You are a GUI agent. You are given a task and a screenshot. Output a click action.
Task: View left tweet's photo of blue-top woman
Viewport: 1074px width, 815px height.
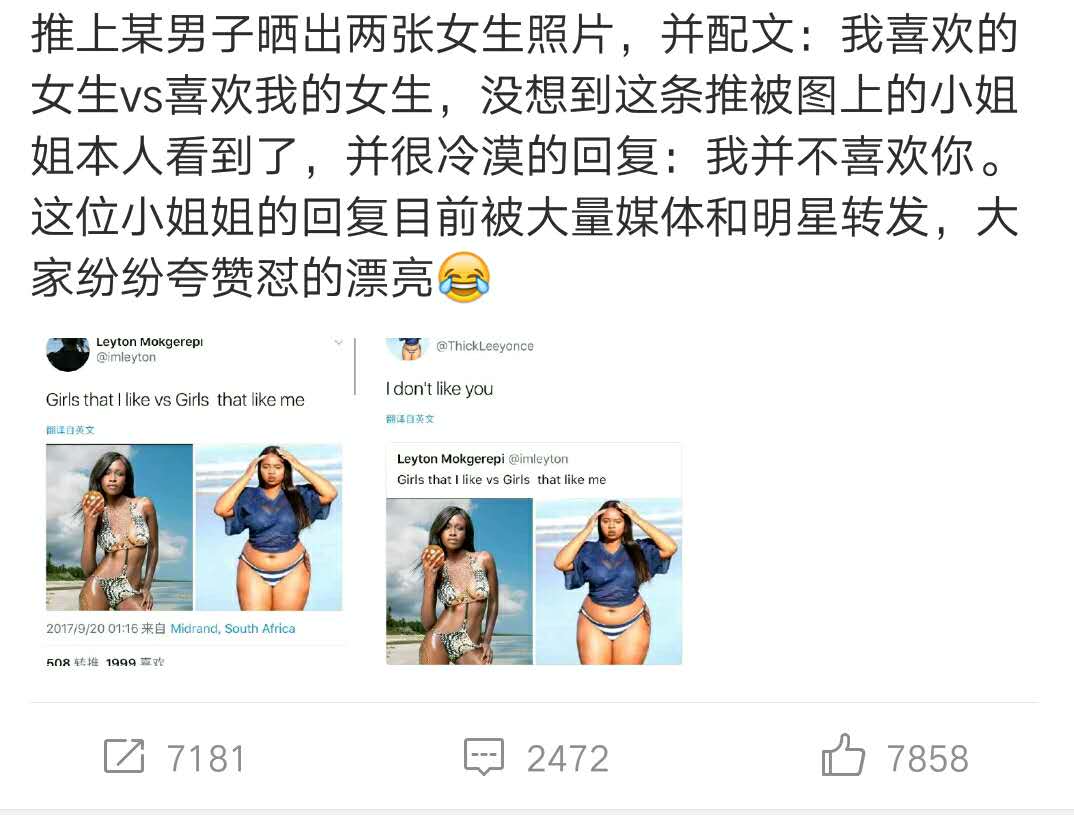(268, 527)
